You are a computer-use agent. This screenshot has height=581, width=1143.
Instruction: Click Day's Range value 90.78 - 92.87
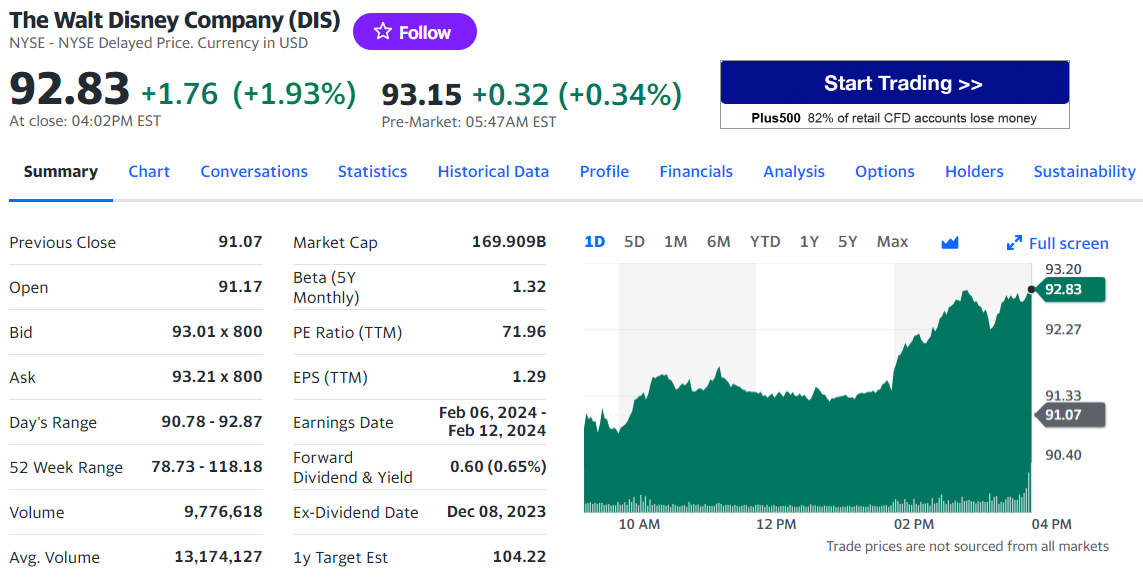click(211, 421)
